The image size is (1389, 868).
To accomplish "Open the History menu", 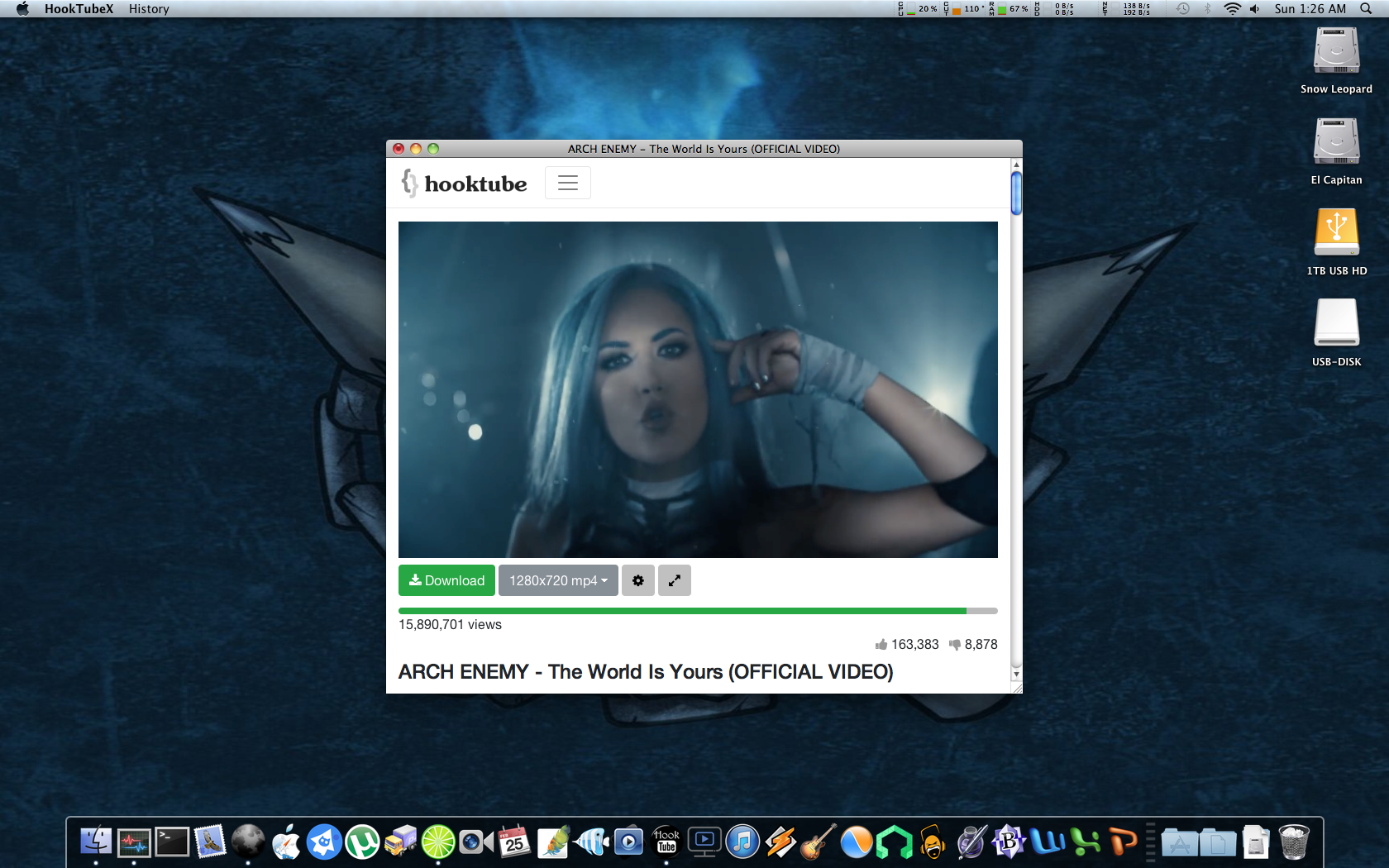I will coord(149,9).
